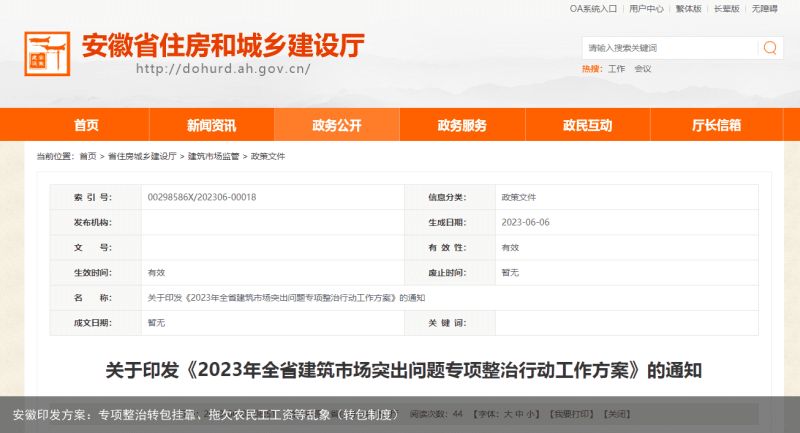Click the 我要打印 print button

click(x=571, y=414)
